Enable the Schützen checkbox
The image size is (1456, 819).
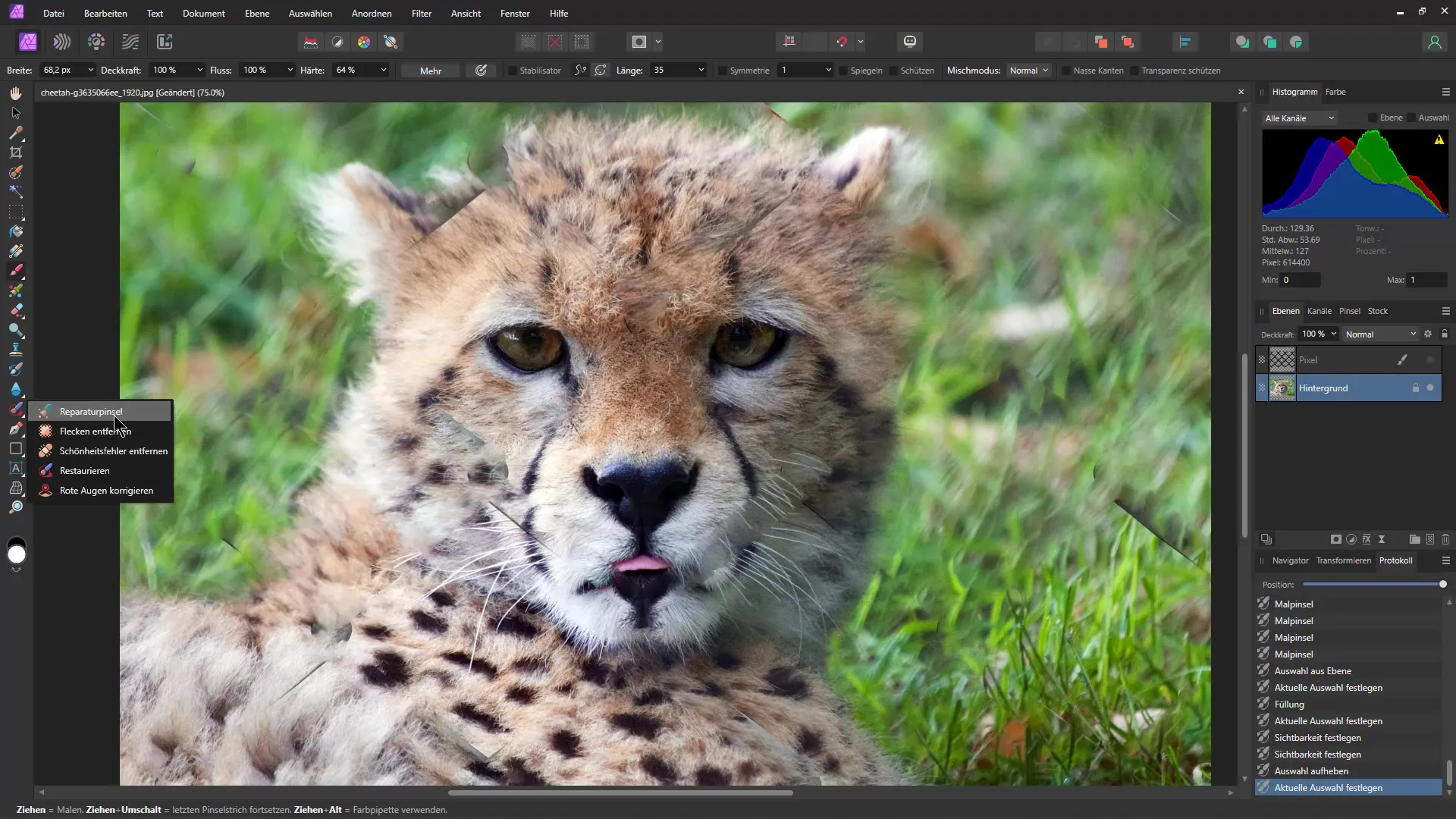point(893,71)
